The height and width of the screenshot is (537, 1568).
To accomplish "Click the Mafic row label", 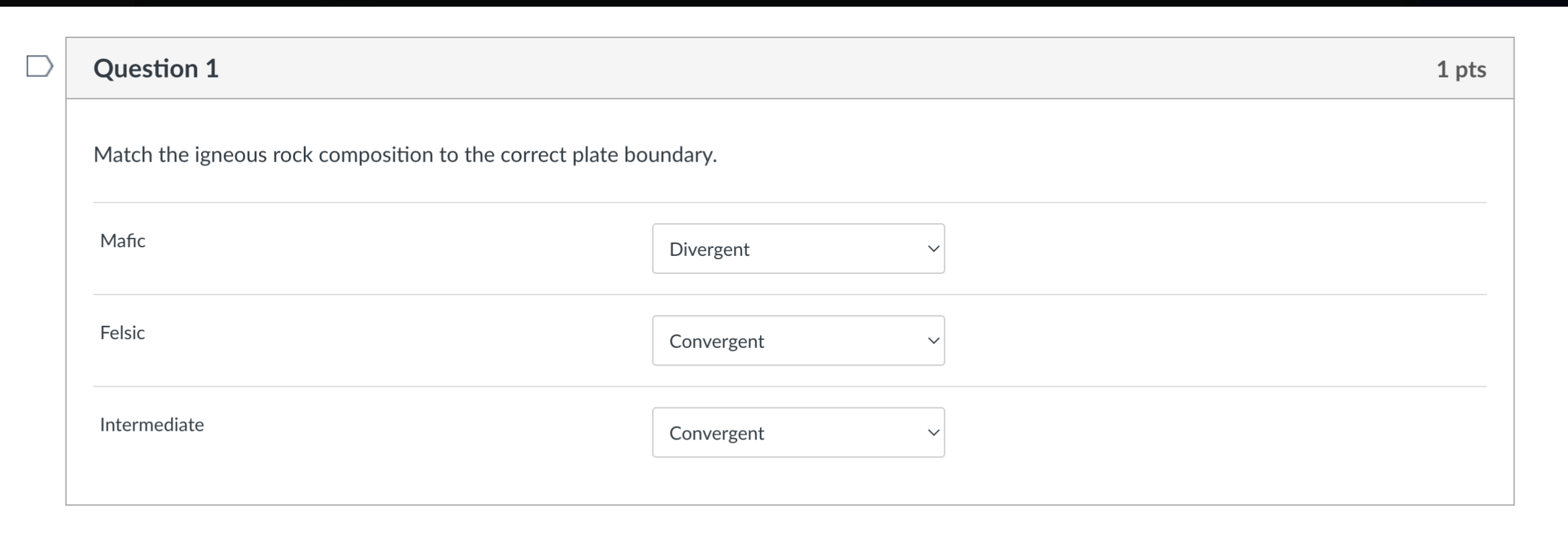I will pos(123,240).
